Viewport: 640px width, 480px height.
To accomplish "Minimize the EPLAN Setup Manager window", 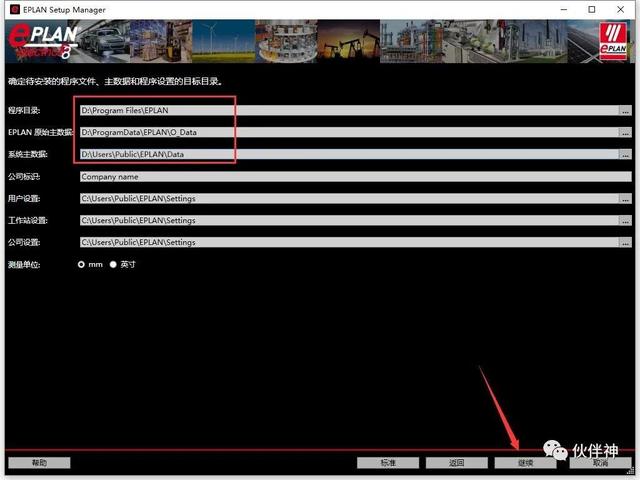I will (564, 9).
